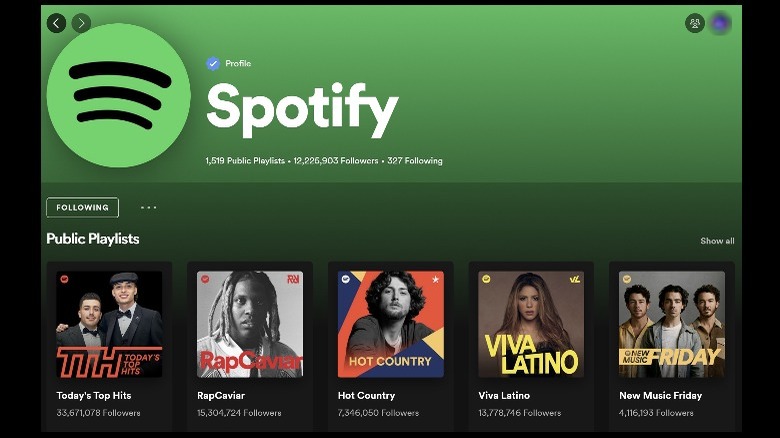This screenshot has width=780, height=438.
Task: Click the 13,778,746 Followers text
Action: point(519,413)
